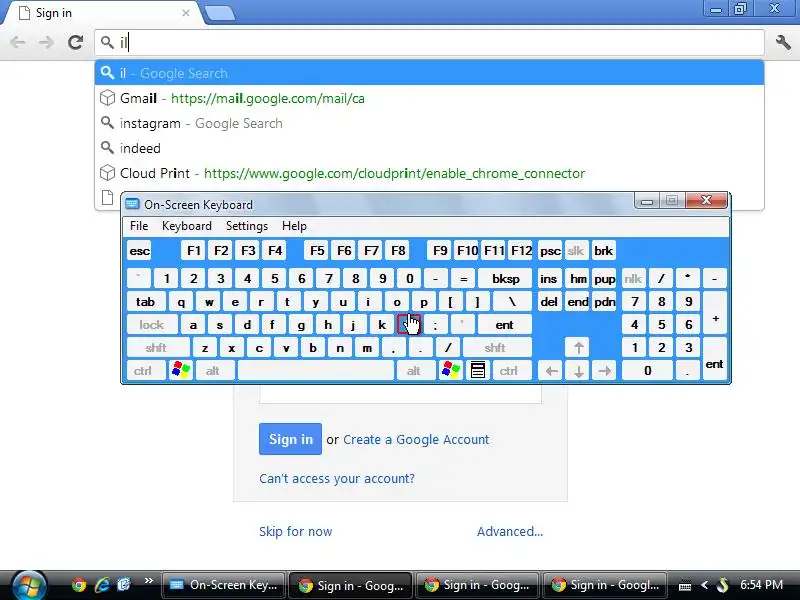This screenshot has width=800, height=600.
Task: Click the space bar key
Action: (x=316, y=371)
